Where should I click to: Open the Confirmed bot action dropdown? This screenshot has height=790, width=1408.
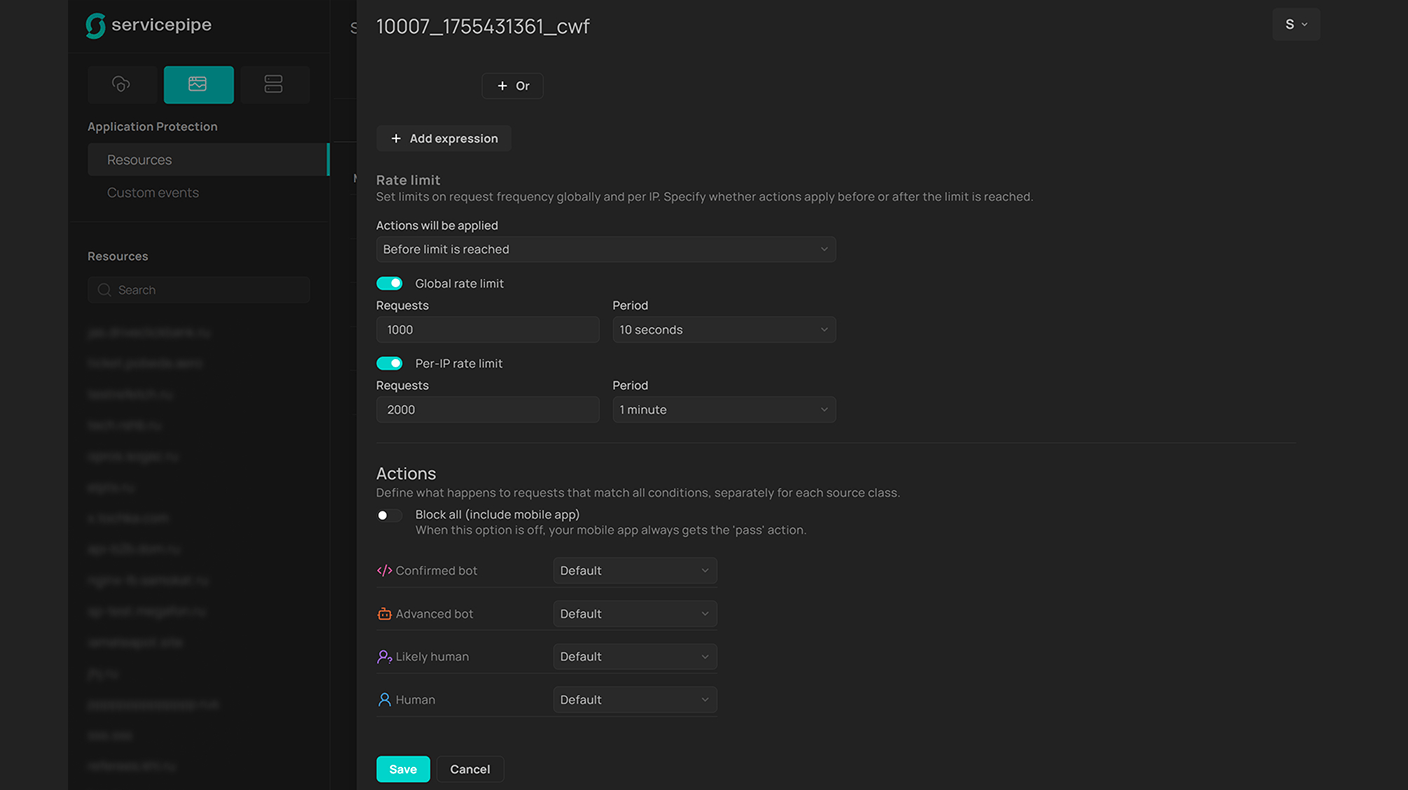coord(634,571)
